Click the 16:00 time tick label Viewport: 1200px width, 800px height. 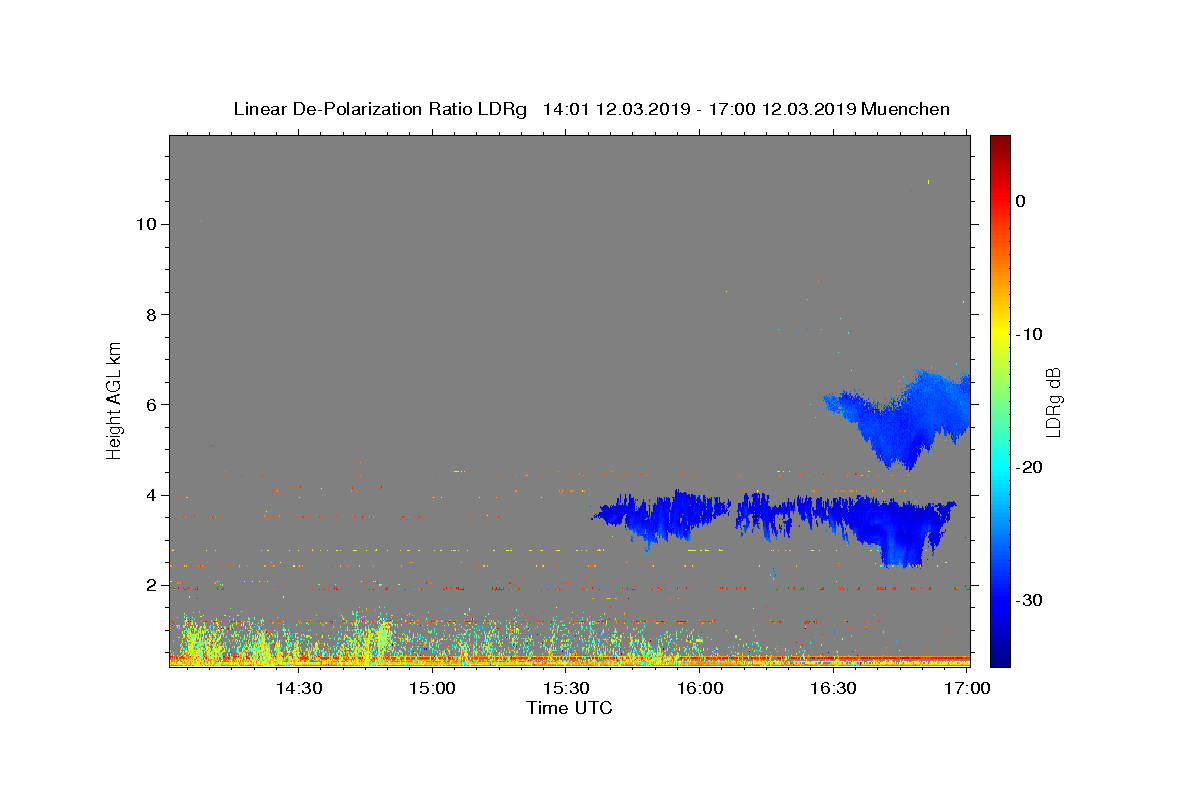tap(700, 689)
